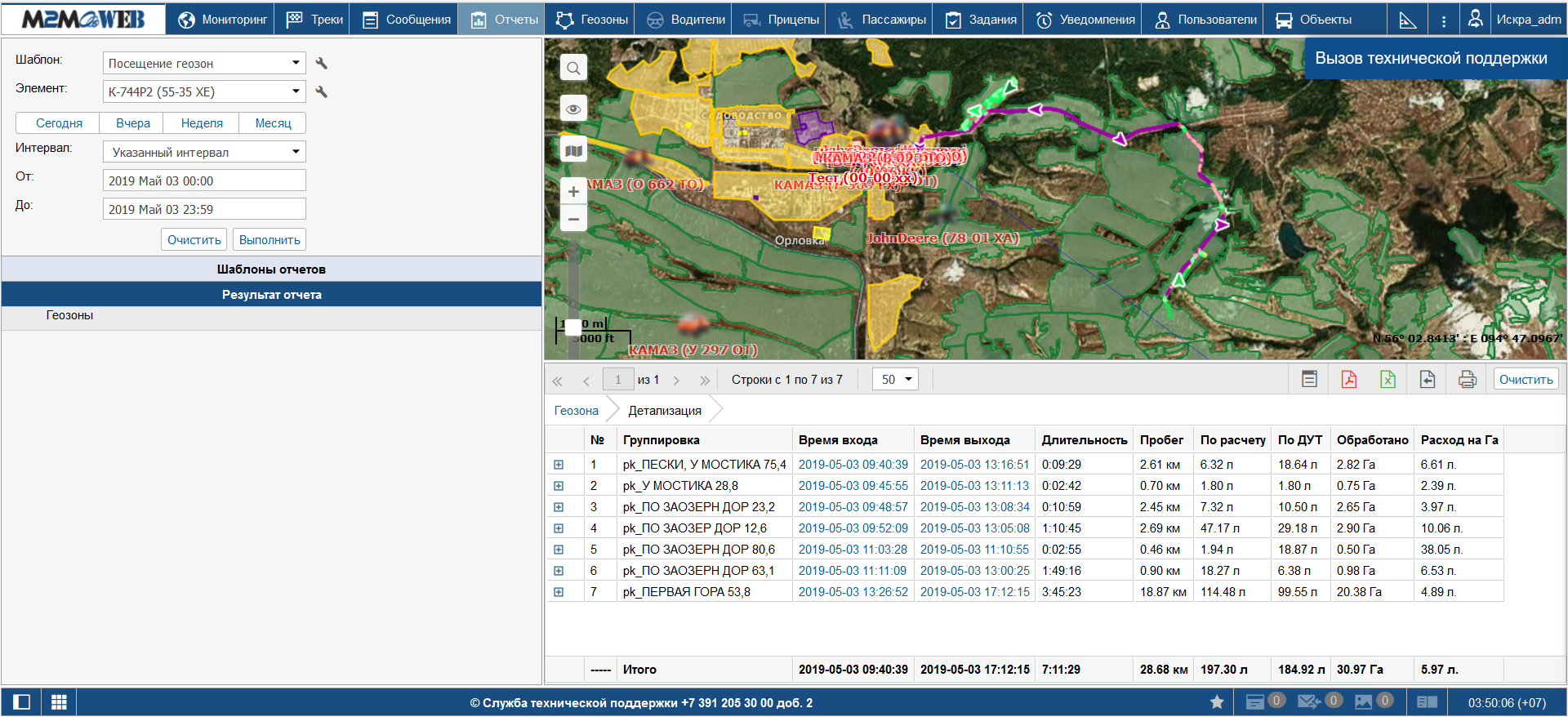Switch to the Мониторинг menu tab
Screen dimensions: 1568x717
(221, 20)
